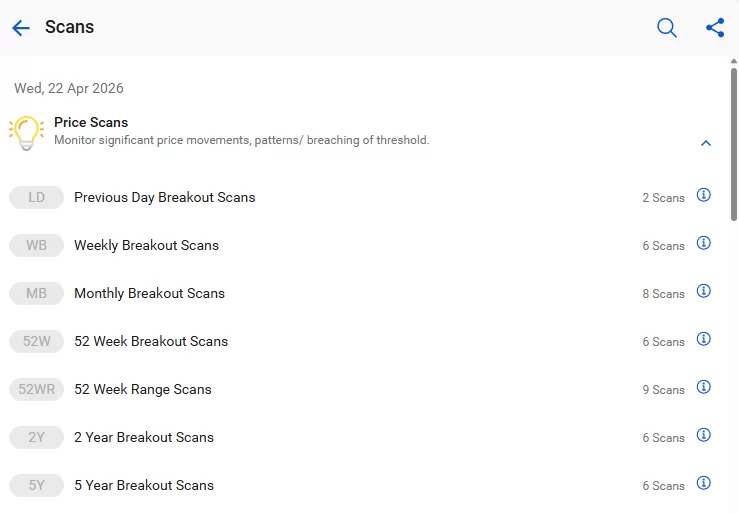Image resolution: width=739 pixels, height=513 pixels.
Task: Click the 5Y badge
Action: click(37, 485)
